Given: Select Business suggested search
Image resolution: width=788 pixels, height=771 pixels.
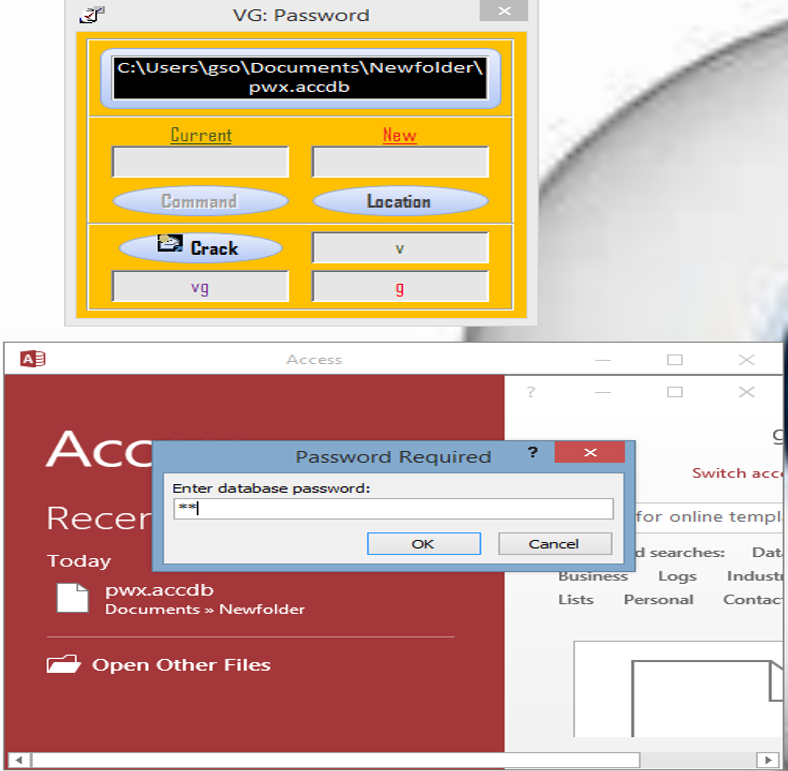Looking at the screenshot, I should tap(593, 576).
